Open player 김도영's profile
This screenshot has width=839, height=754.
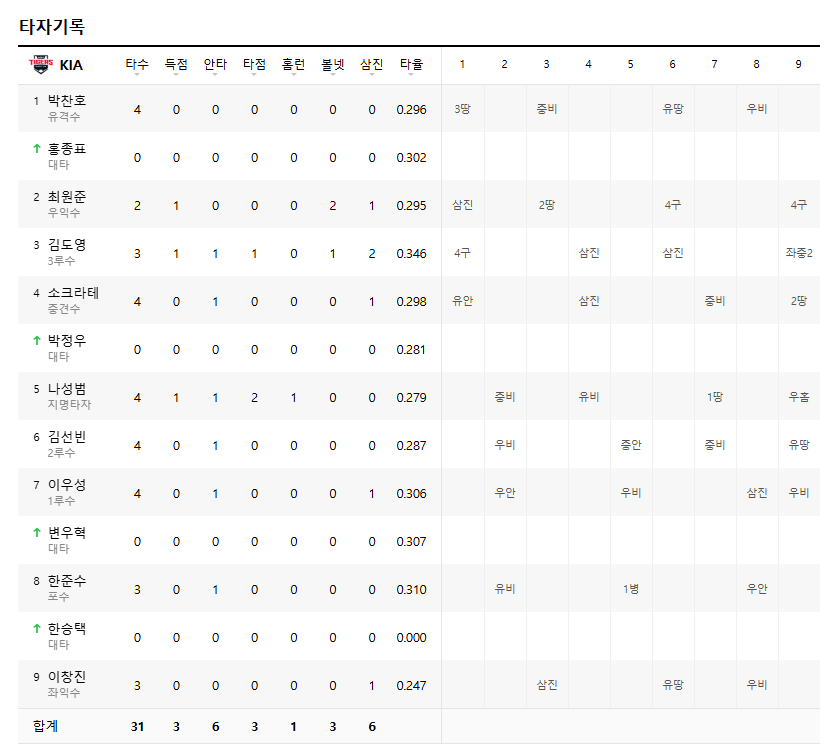pyautogui.click(x=67, y=244)
